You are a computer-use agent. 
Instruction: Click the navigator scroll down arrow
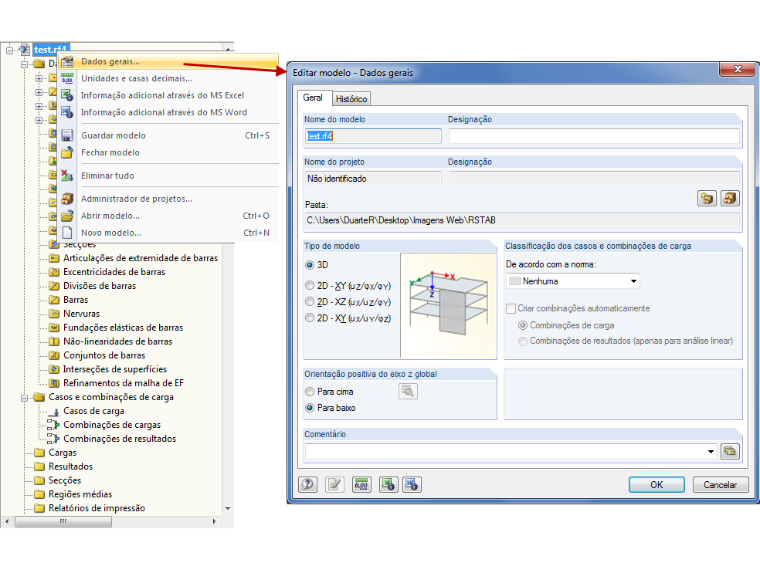click(228, 508)
